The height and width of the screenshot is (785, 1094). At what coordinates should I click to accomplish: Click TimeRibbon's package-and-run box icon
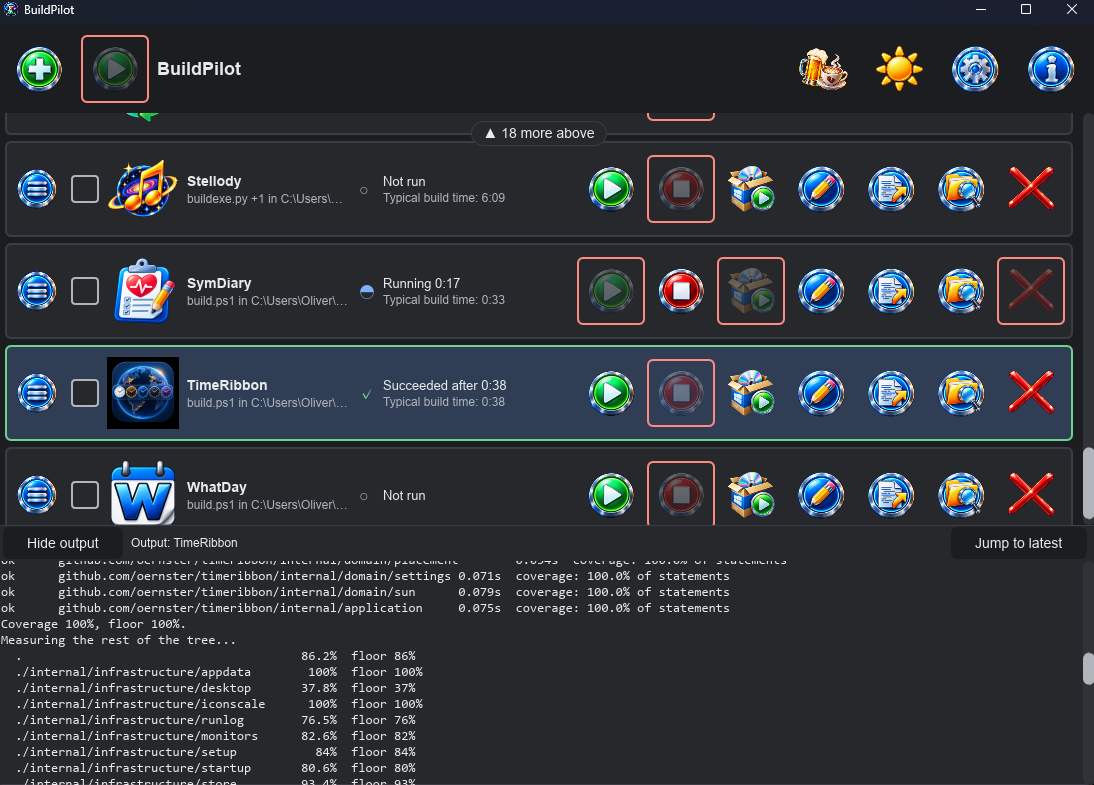point(751,393)
